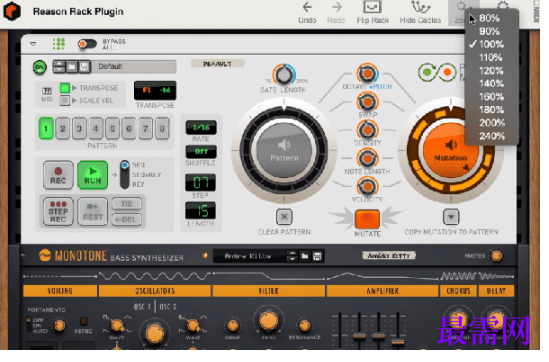Screen dimensions: 549x362
Task: Click the REC record button
Action: point(58,175)
